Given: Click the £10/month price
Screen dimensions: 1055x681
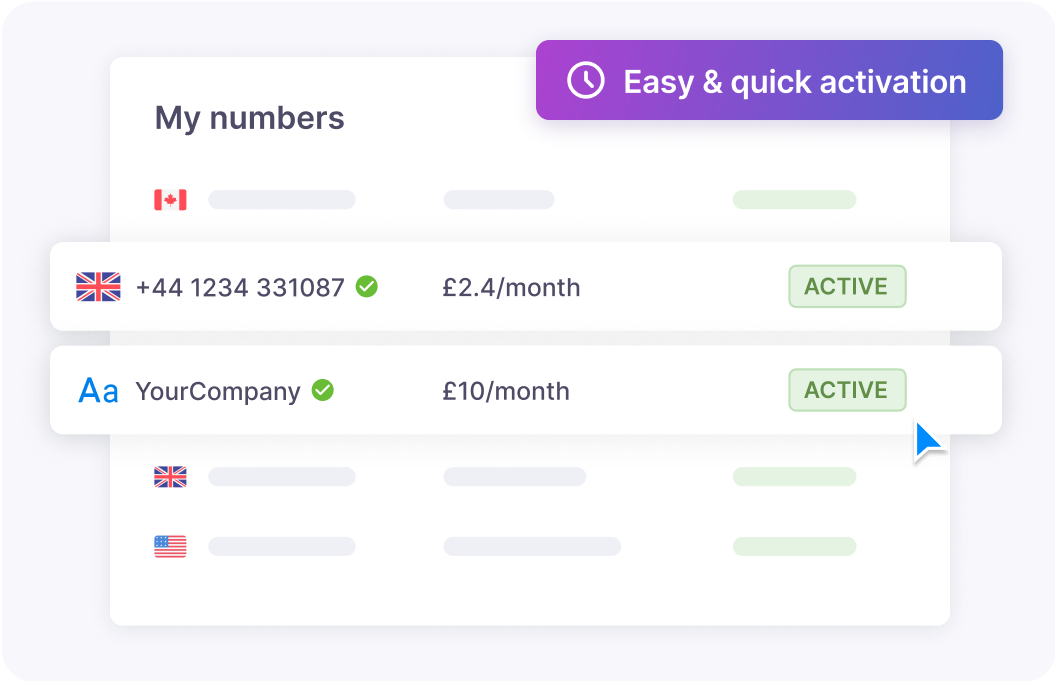Looking at the screenshot, I should [506, 392].
